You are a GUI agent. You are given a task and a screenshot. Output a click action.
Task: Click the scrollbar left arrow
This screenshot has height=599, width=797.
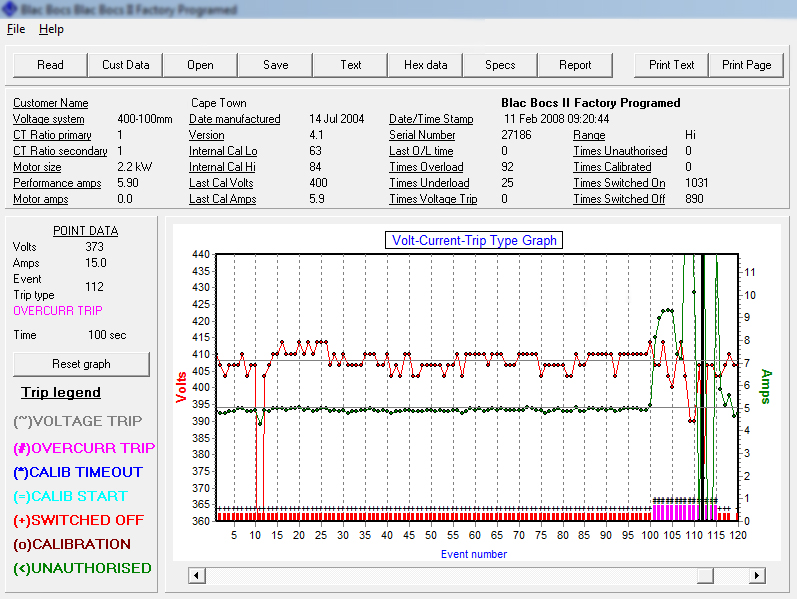[197, 576]
